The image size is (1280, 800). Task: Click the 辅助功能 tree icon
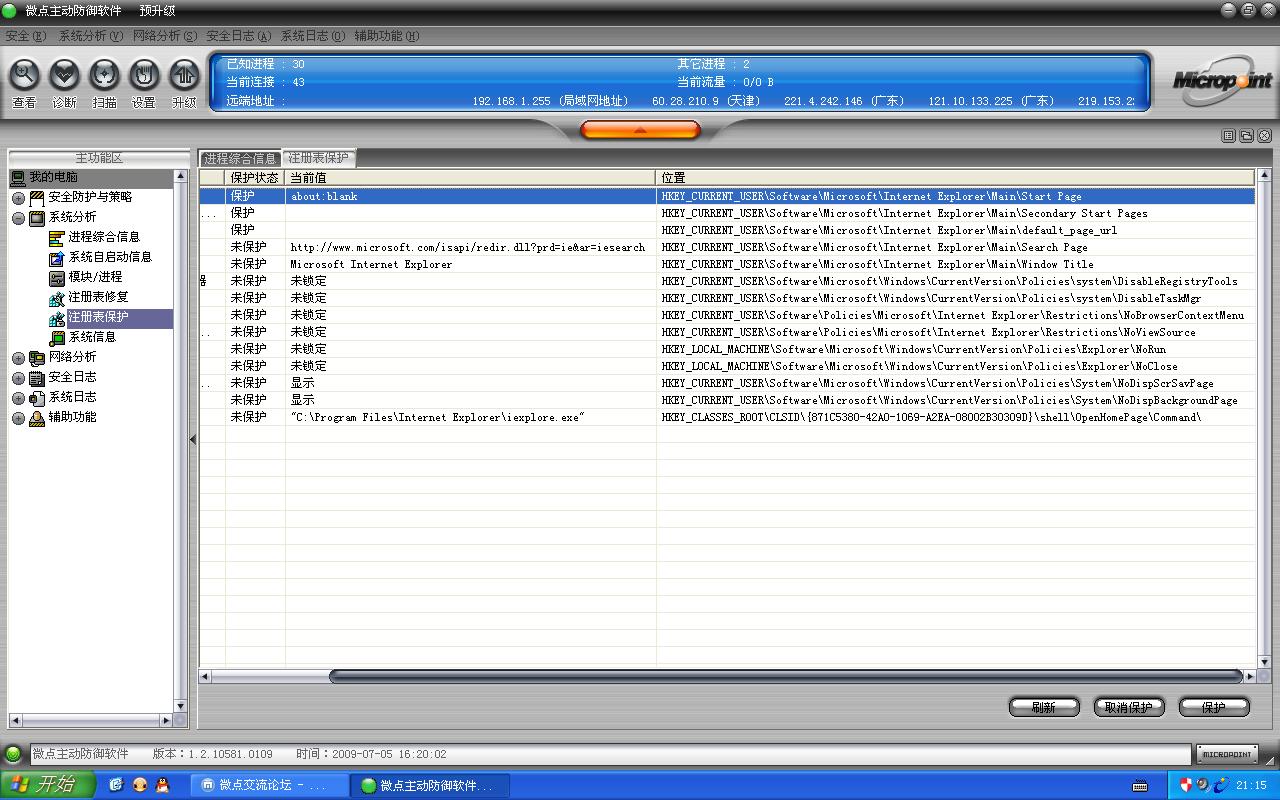pyautogui.click(x=37, y=418)
